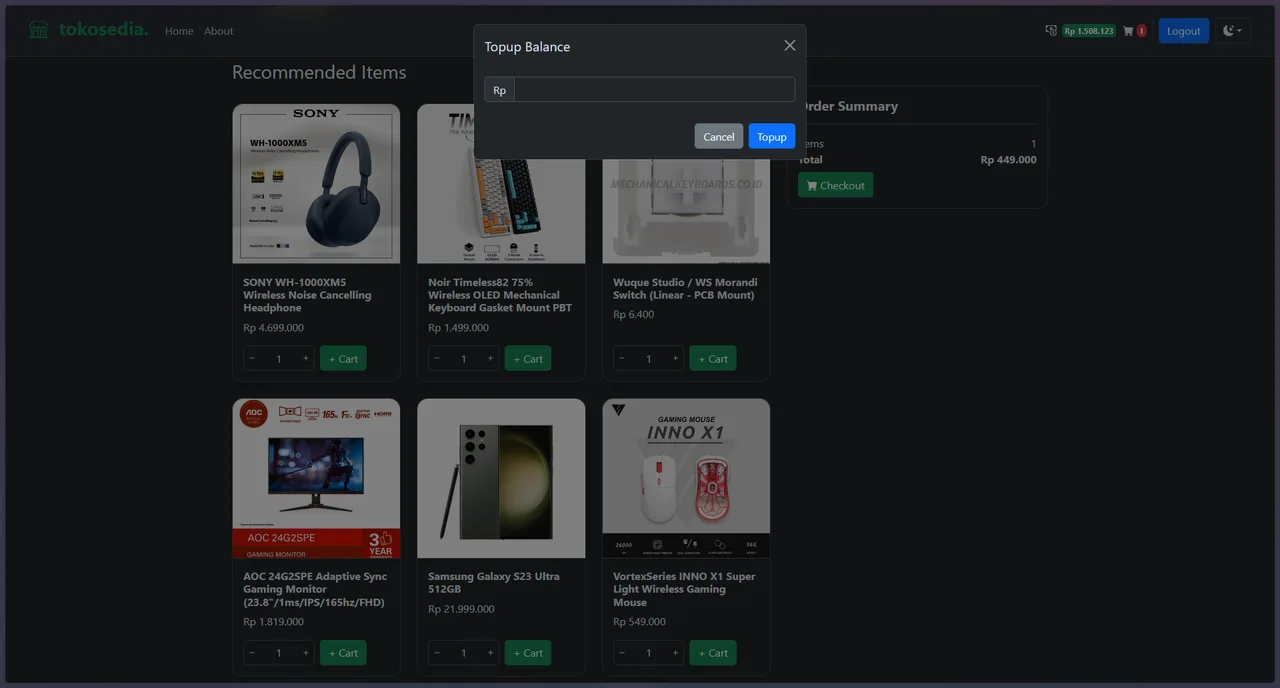Open the Samsung Galaxy S23 Ultra image
The height and width of the screenshot is (688, 1280).
pyautogui.click(x=501, y=478)
